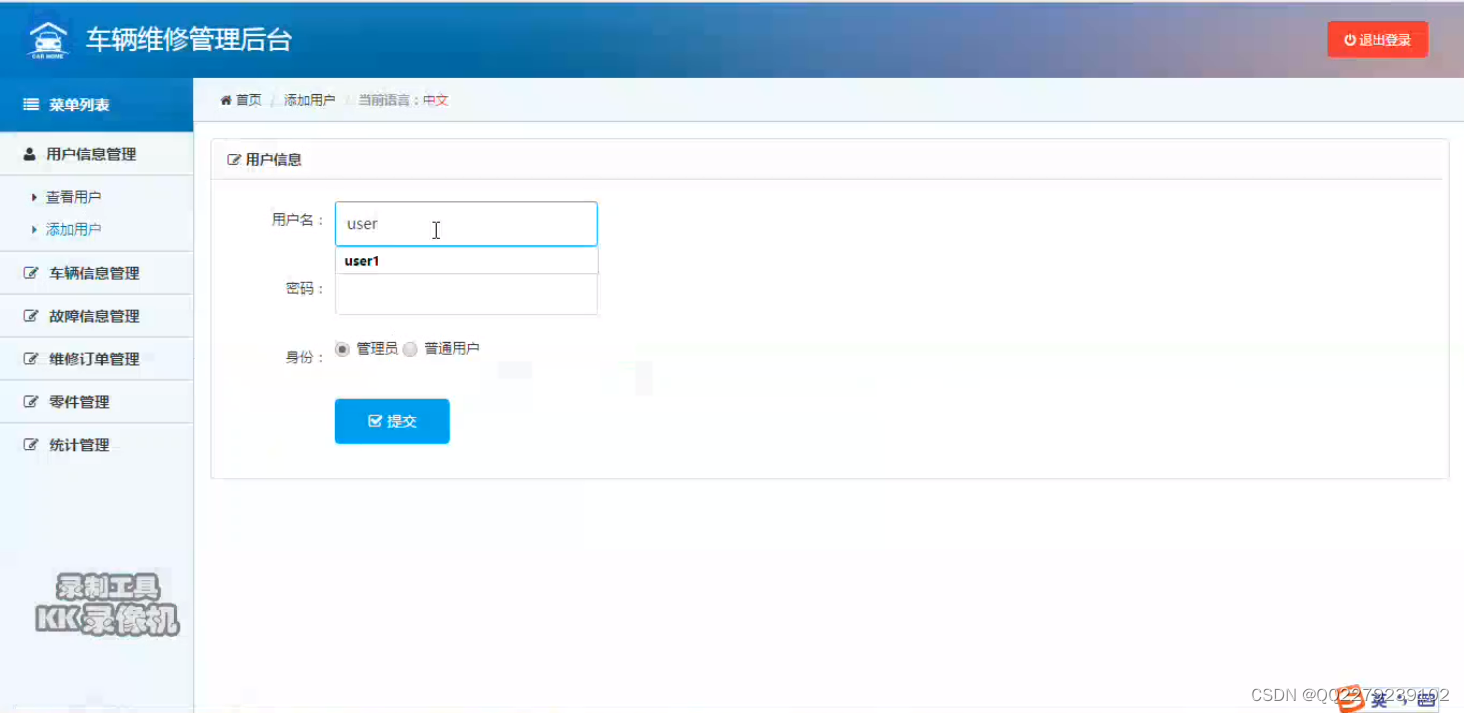
Task: Open the 统计管理 menu
Action: click(x=81, y=444)
